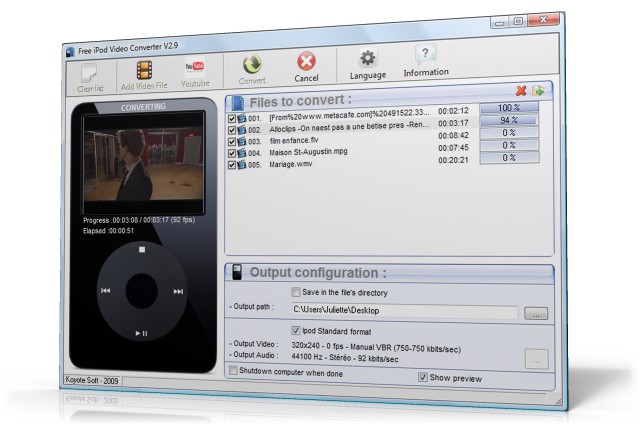640x425 pixels.
Task: Click next track on iPod wheel
Action: (178, 291)
